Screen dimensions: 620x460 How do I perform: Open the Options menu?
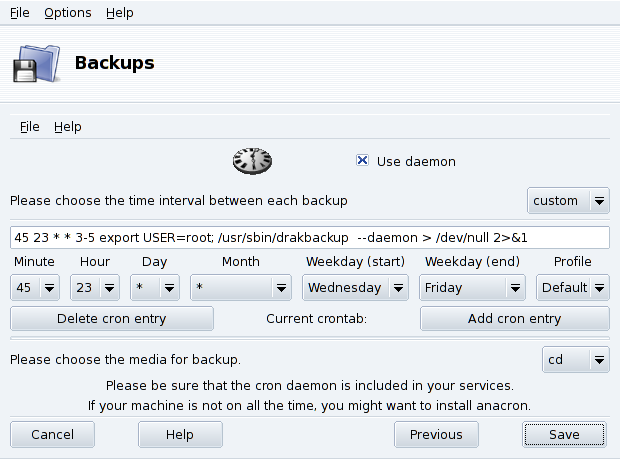coord(68,13)
